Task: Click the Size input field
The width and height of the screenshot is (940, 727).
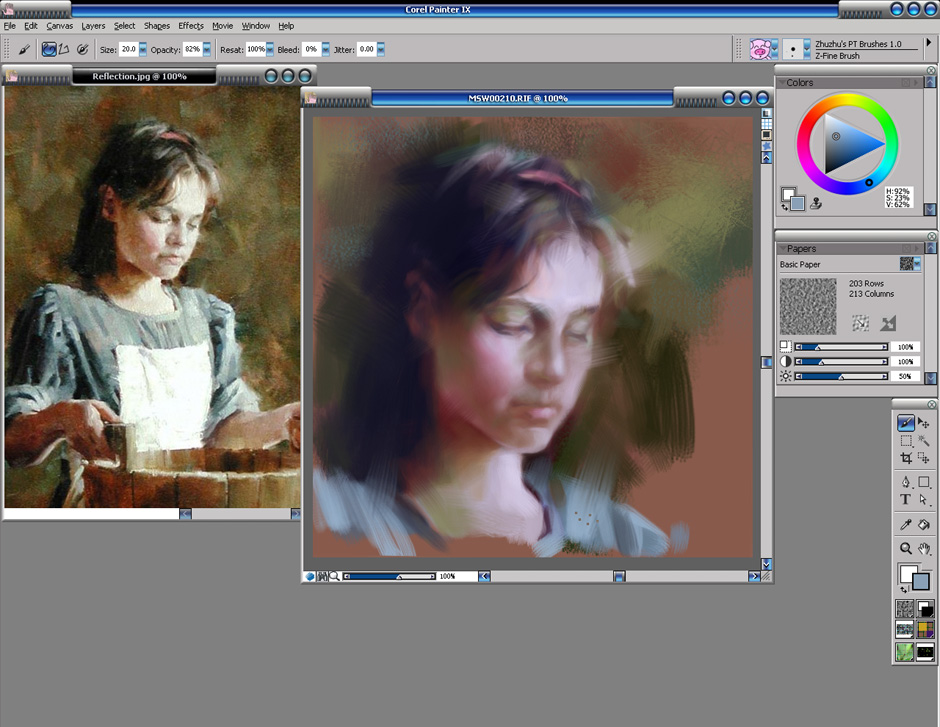Action: click(x=128, y=50)
